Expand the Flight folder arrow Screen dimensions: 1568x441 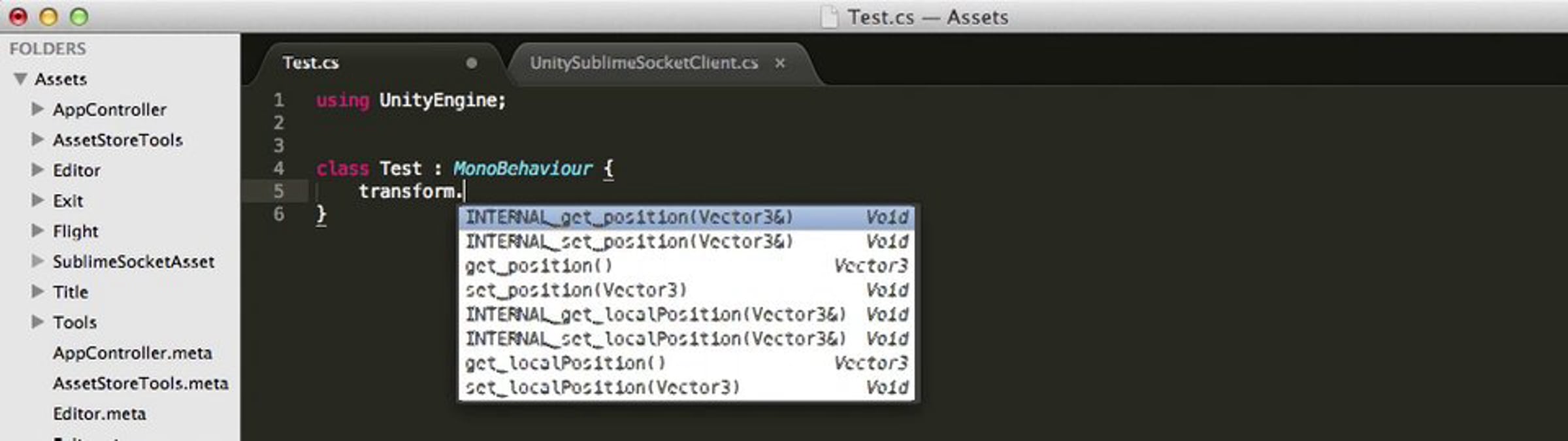pos(38,231)
